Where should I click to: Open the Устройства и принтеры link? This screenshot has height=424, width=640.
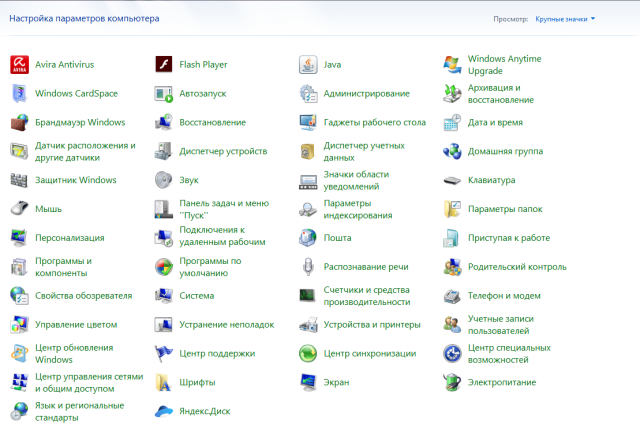371,325
